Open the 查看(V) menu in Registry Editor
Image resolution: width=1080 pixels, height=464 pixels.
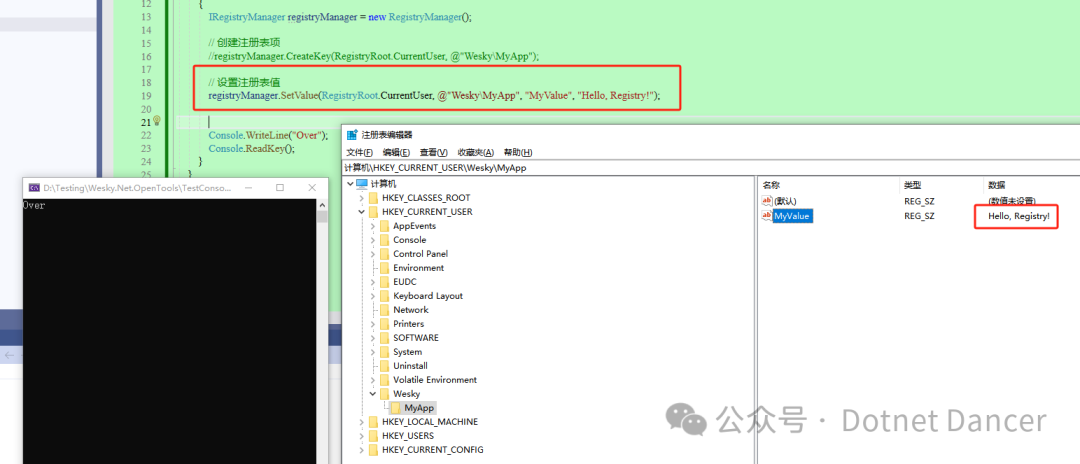click(433, 152)
